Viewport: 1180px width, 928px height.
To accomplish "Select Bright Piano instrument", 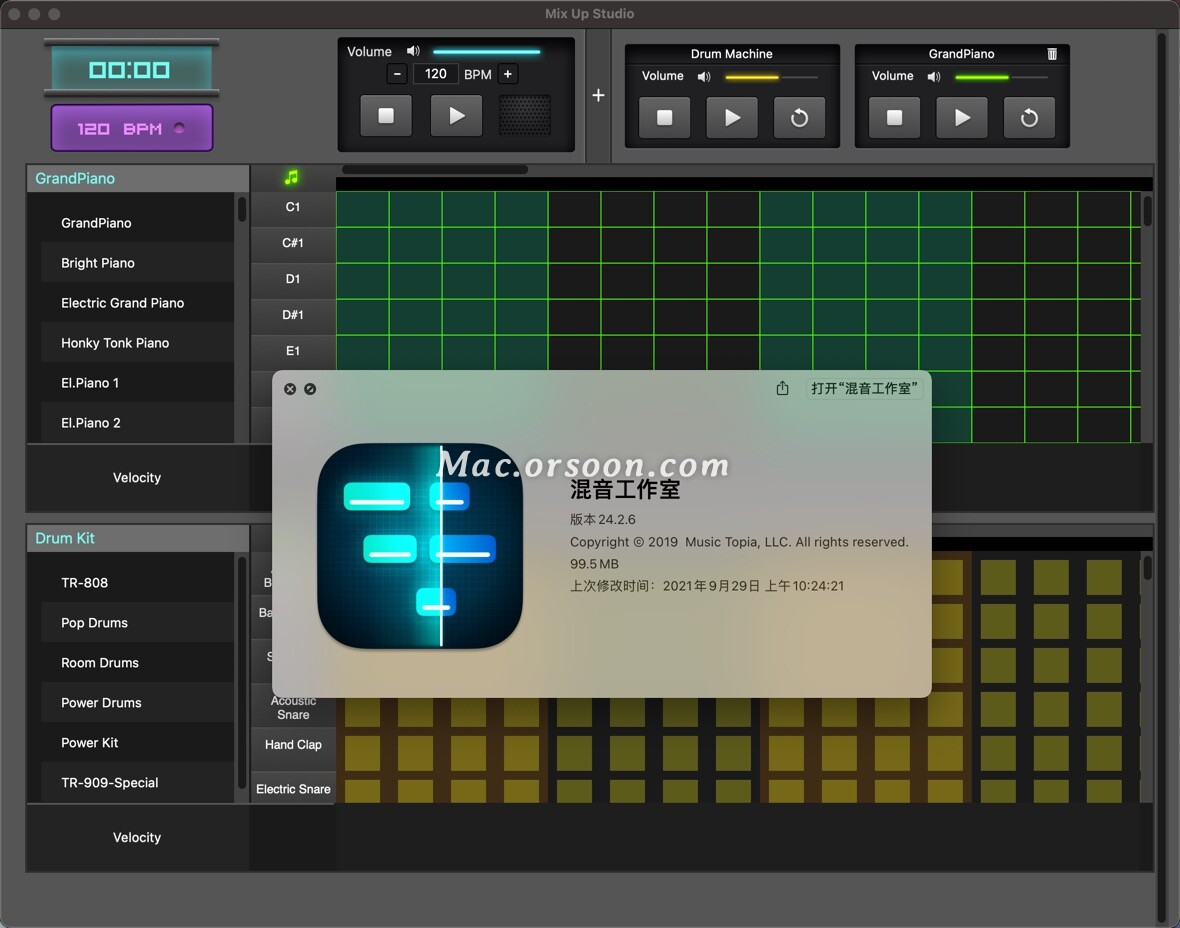I will (x=137, y=263).
